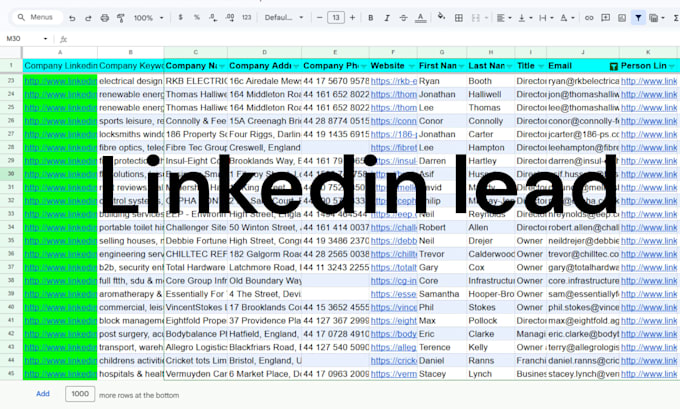Viewport: 680px width, 409px height.
Task: Print the spreadsheet
Action: click(x=105, y=18)
